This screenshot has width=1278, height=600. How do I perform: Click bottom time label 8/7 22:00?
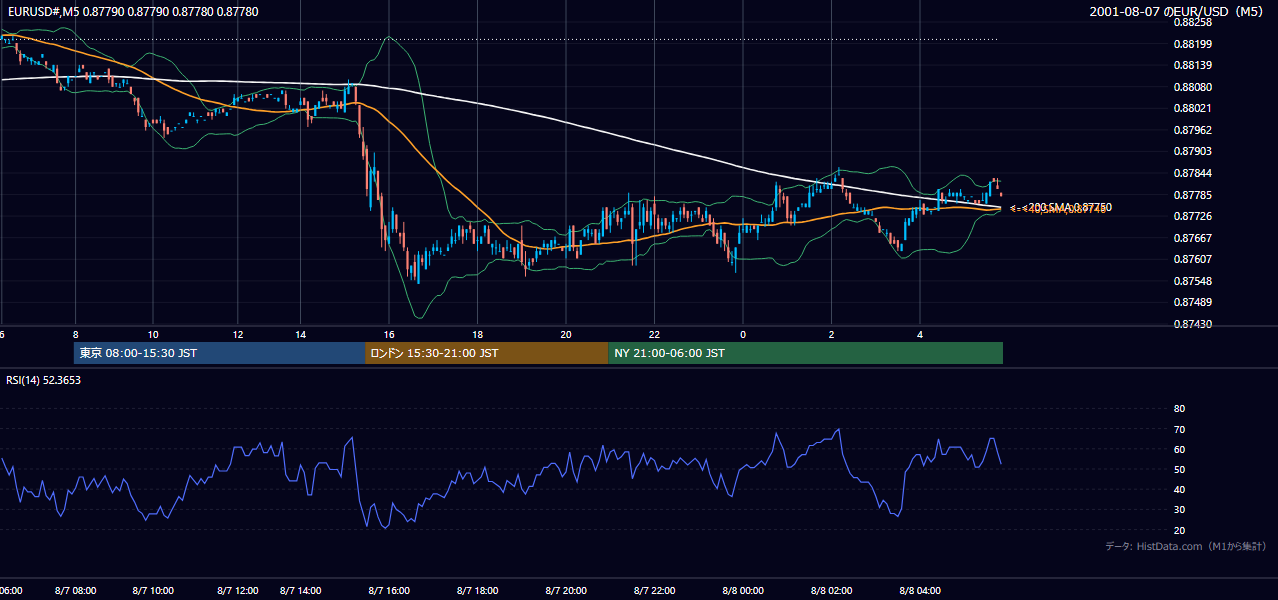click(654, 591)
